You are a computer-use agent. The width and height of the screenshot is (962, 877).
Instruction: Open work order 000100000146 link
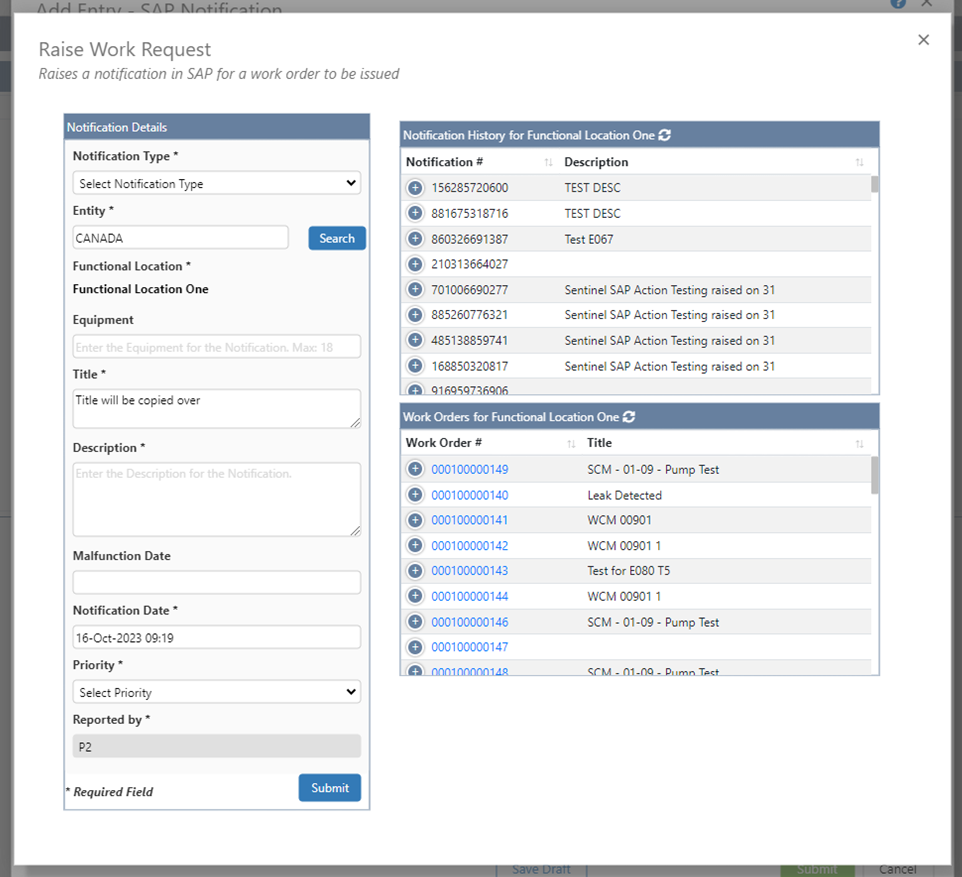(469, 622)
